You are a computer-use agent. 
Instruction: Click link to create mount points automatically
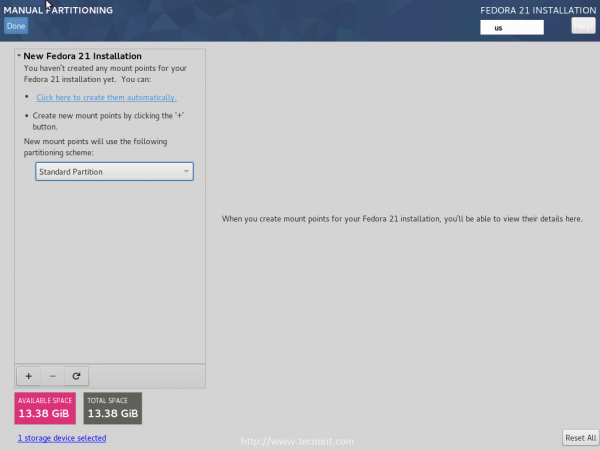point(106,97)
